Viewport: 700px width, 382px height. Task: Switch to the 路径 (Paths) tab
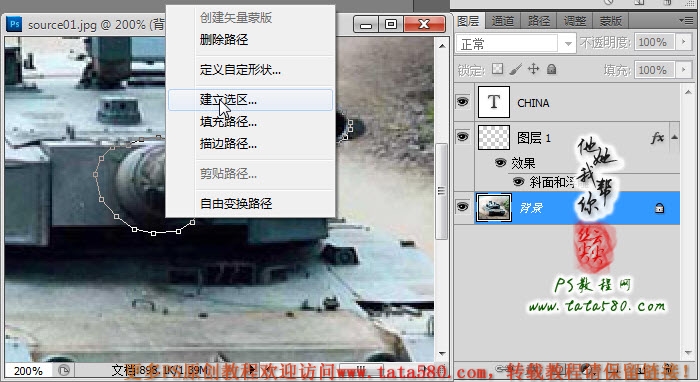539,21
